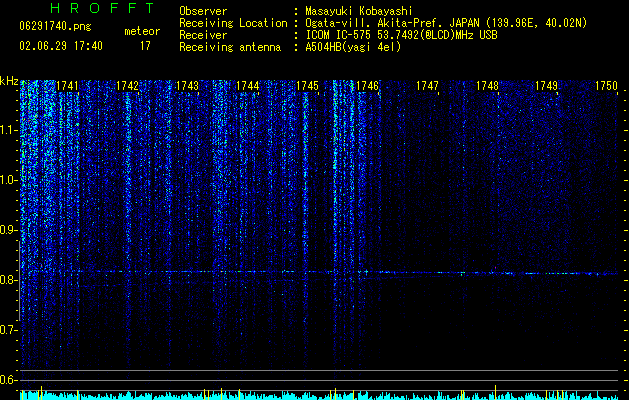Click the gray vertical range bar at left
629x400 pixels.
coord(19,281)
